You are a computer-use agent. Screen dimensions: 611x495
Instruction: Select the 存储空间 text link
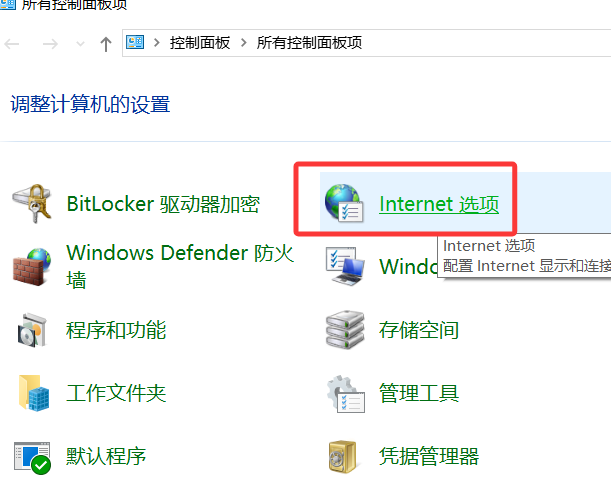tap(419, 330)
